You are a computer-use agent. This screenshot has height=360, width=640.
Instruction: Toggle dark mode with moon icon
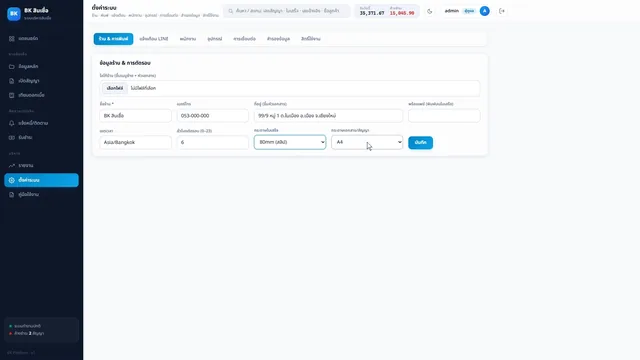point(429,11)
